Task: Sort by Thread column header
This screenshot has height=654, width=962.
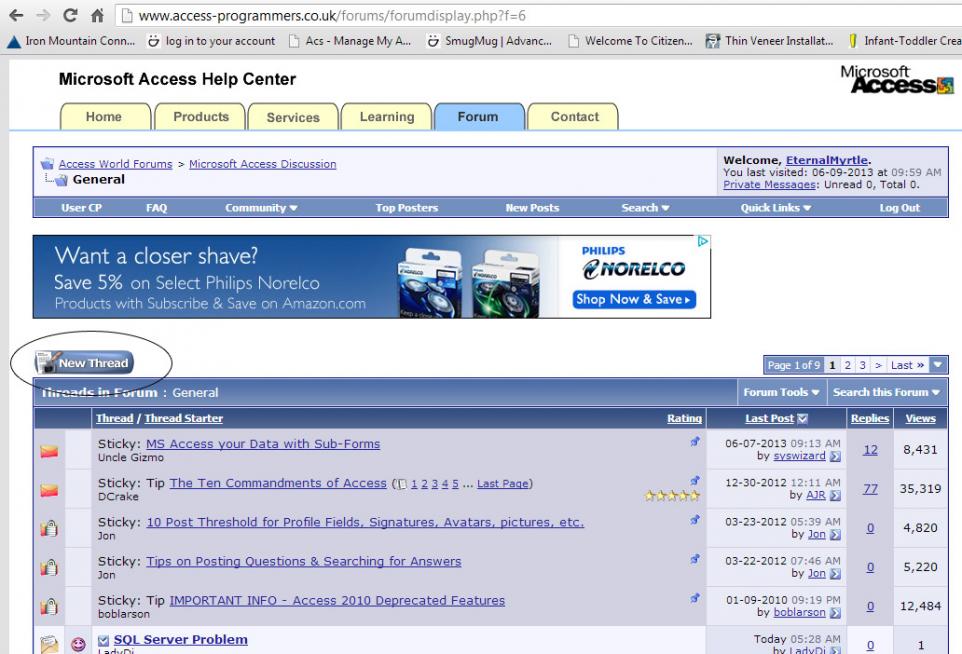Action: 115,418
